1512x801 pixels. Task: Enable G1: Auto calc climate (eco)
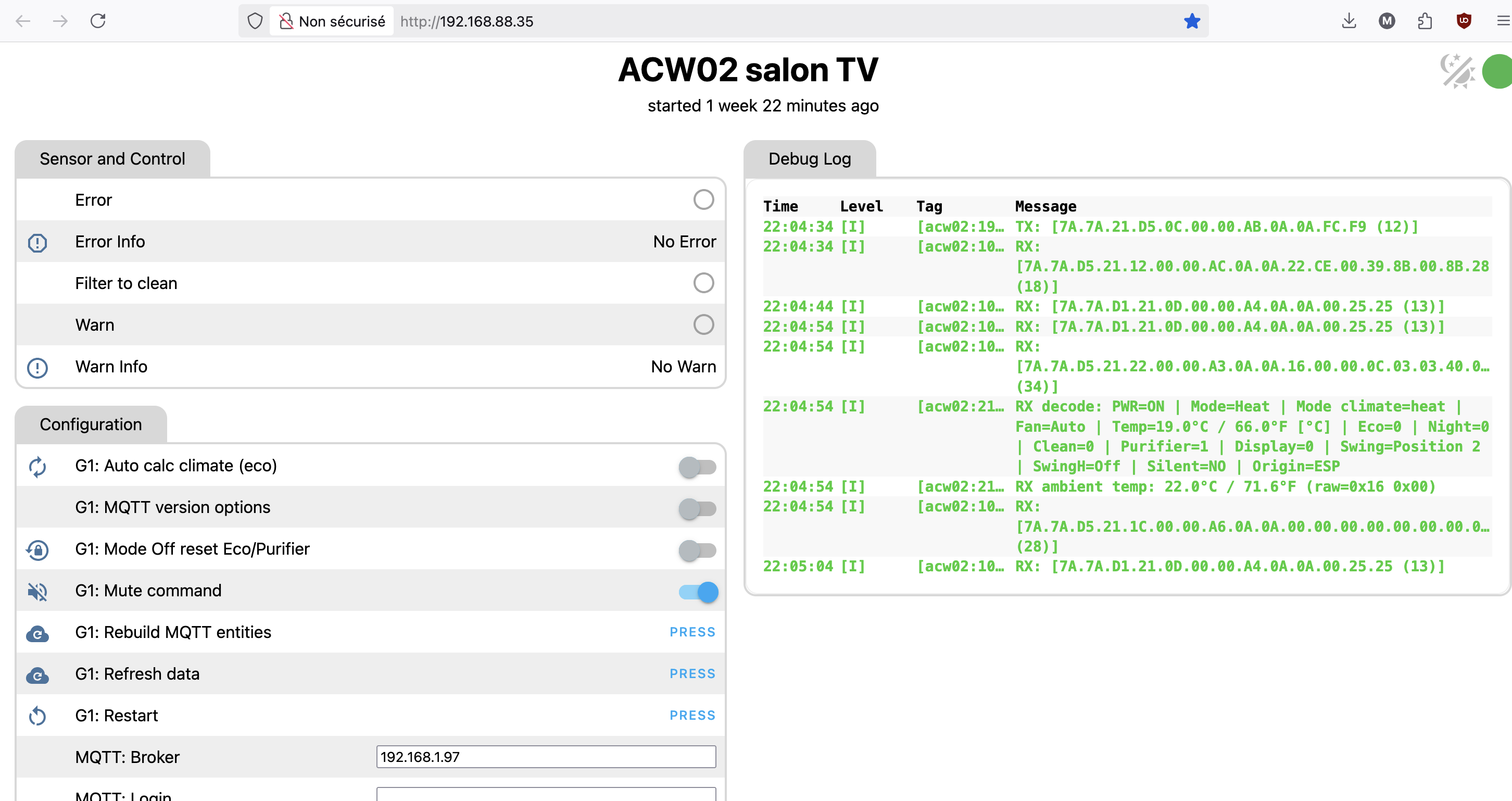697,467
